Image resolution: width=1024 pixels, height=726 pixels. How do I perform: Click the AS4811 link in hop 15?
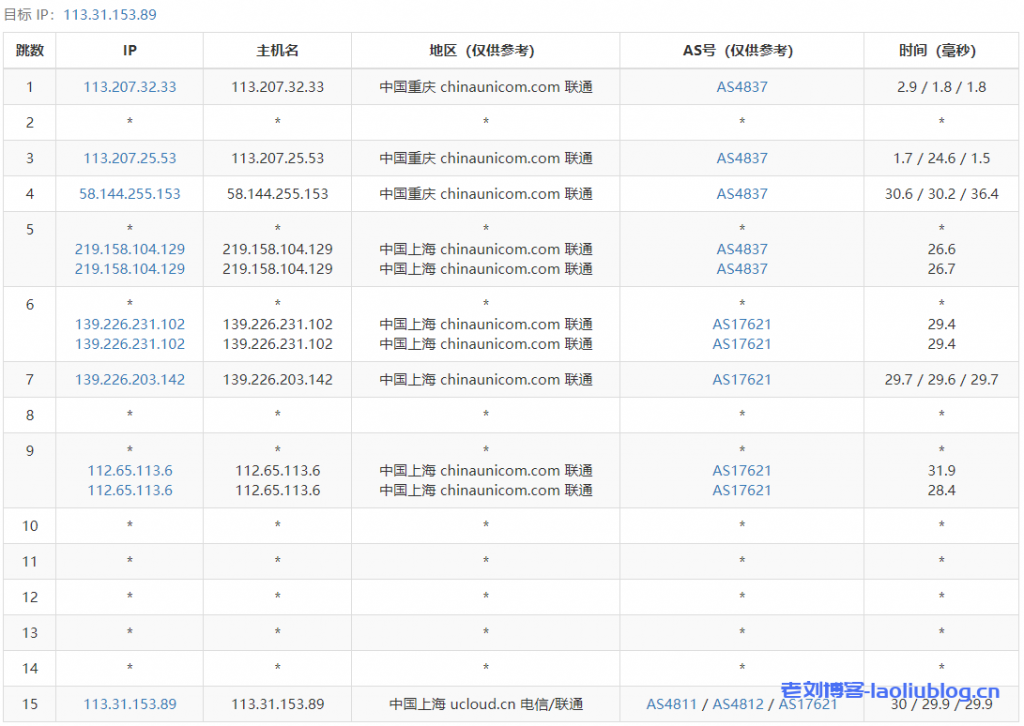pos(671,704)
